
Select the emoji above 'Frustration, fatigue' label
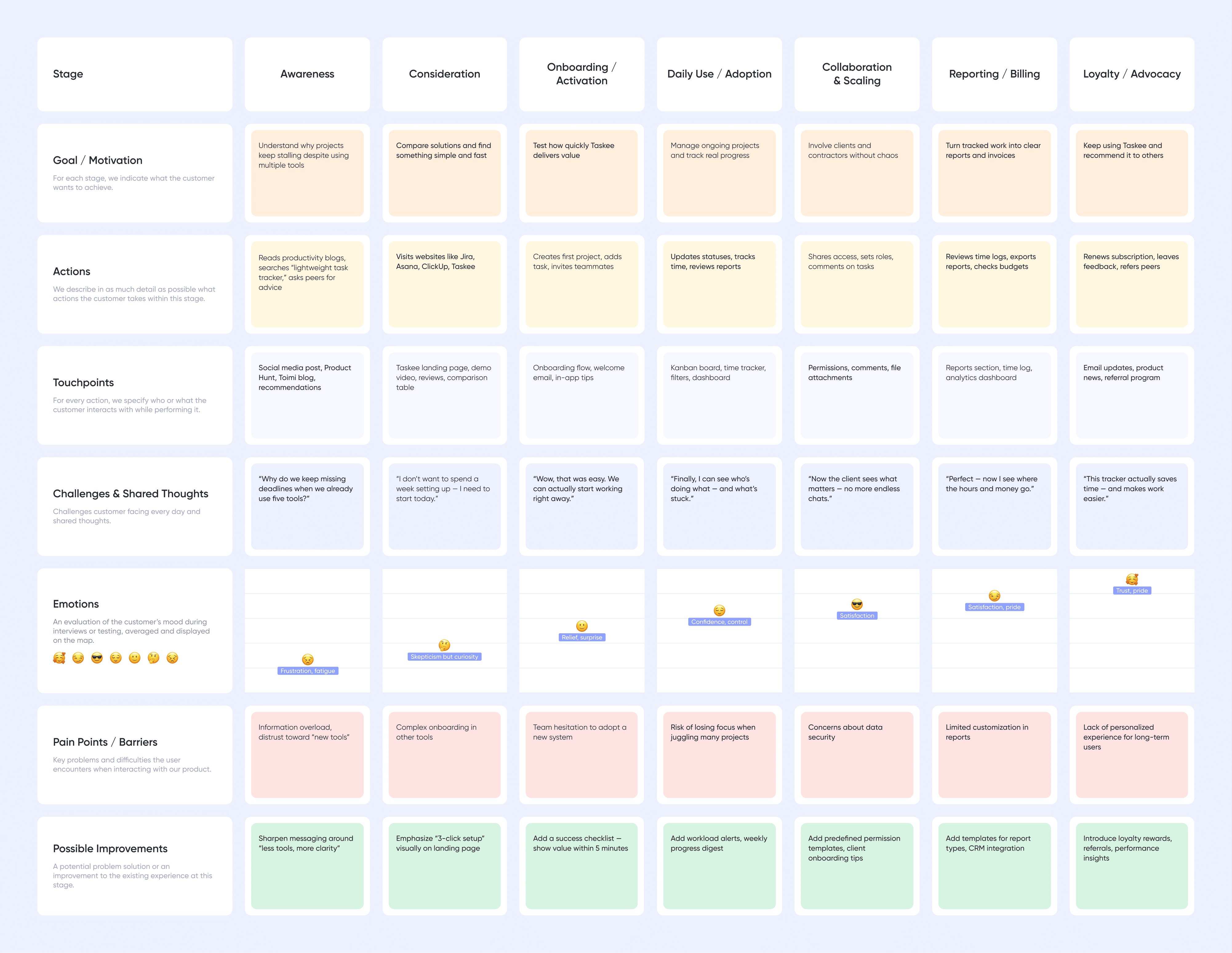[307, 659]
